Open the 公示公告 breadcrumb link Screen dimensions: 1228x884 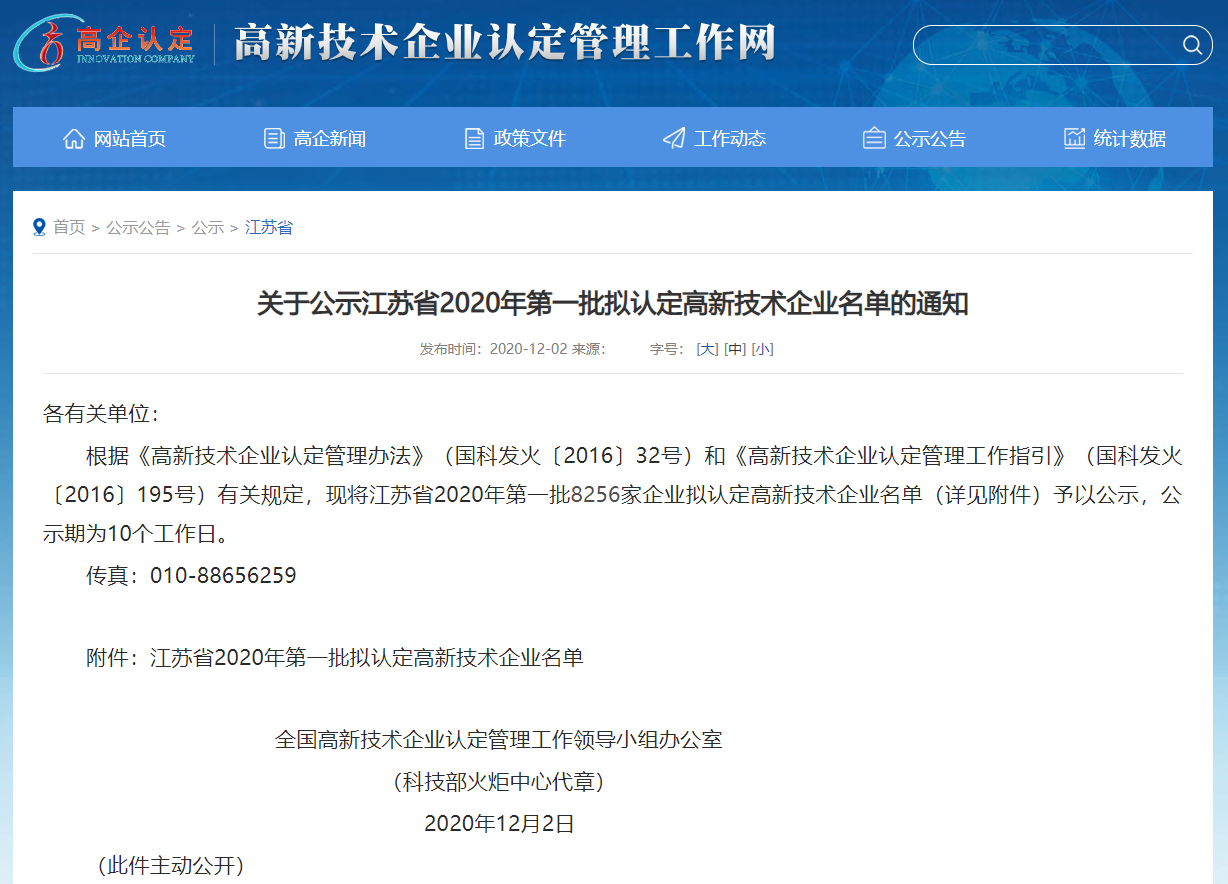coord(138,228)
